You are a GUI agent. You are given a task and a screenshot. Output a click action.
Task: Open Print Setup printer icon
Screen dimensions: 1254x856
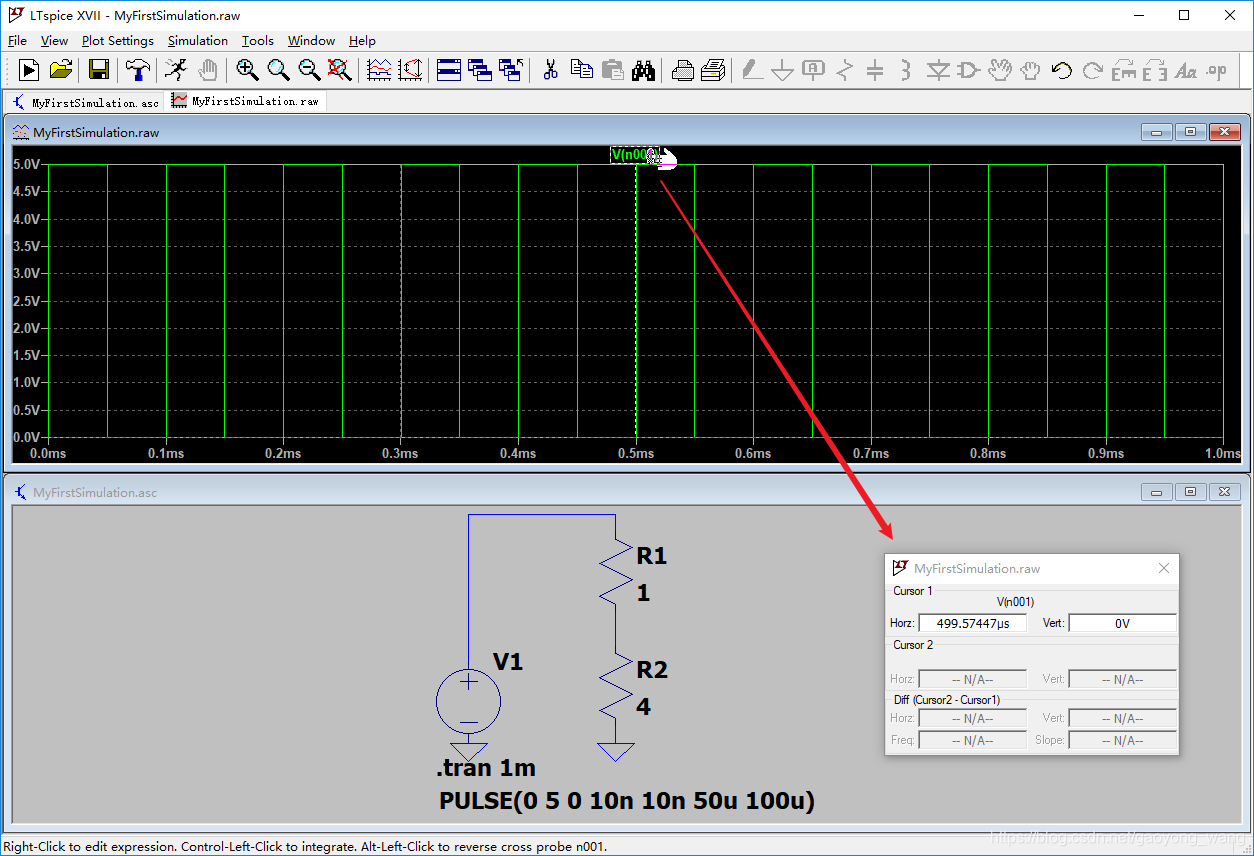click(x=682, y=70)
